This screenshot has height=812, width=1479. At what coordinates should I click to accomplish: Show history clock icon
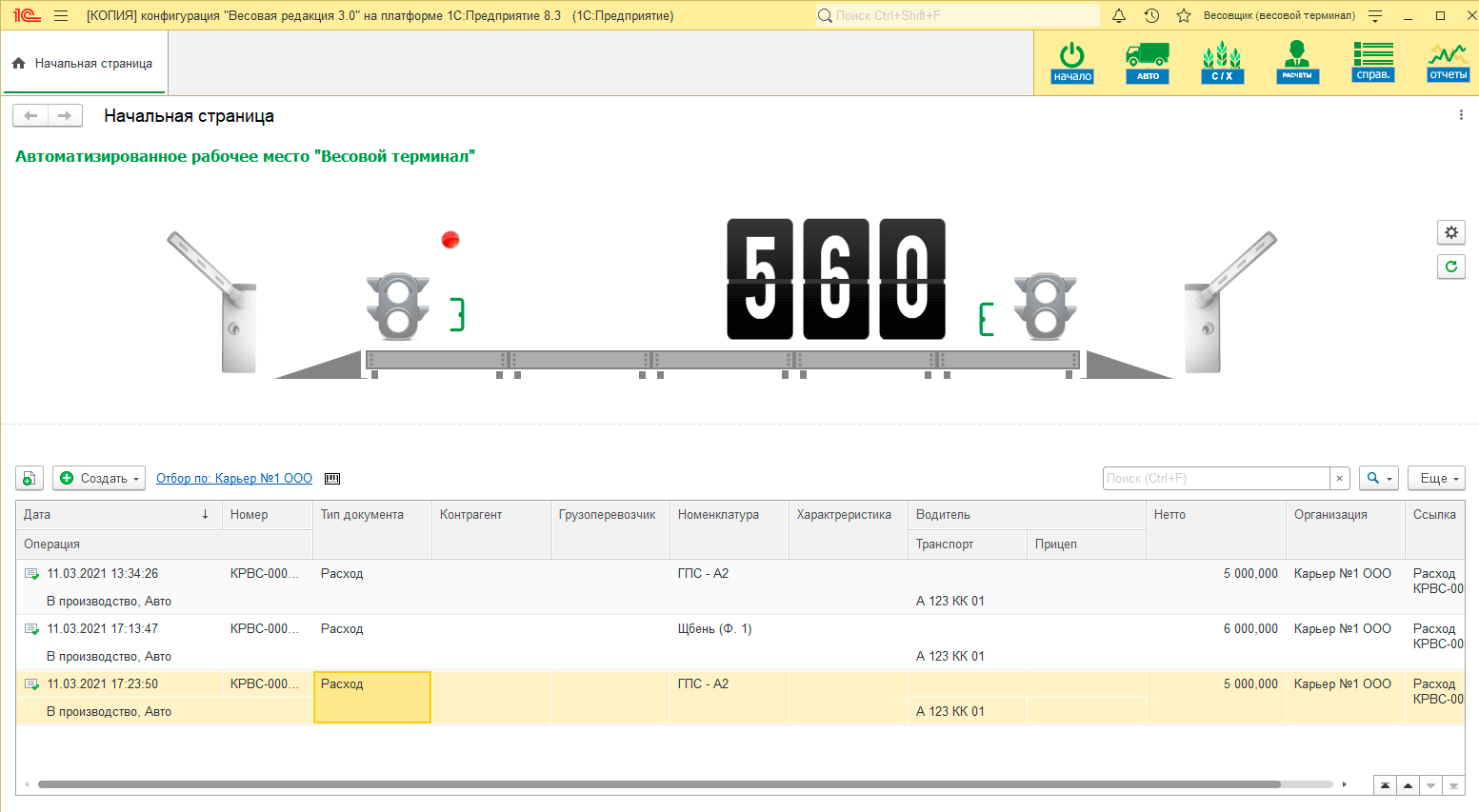pyautogui.click(x=1151, y=15)
